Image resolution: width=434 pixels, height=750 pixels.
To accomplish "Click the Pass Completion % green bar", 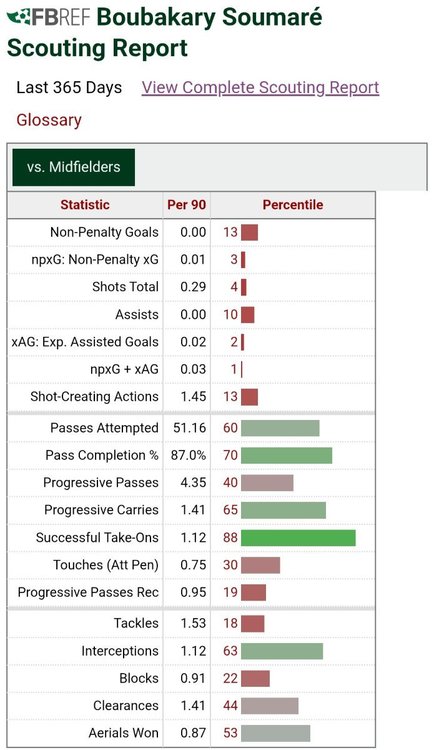I will tap(287, 455).
